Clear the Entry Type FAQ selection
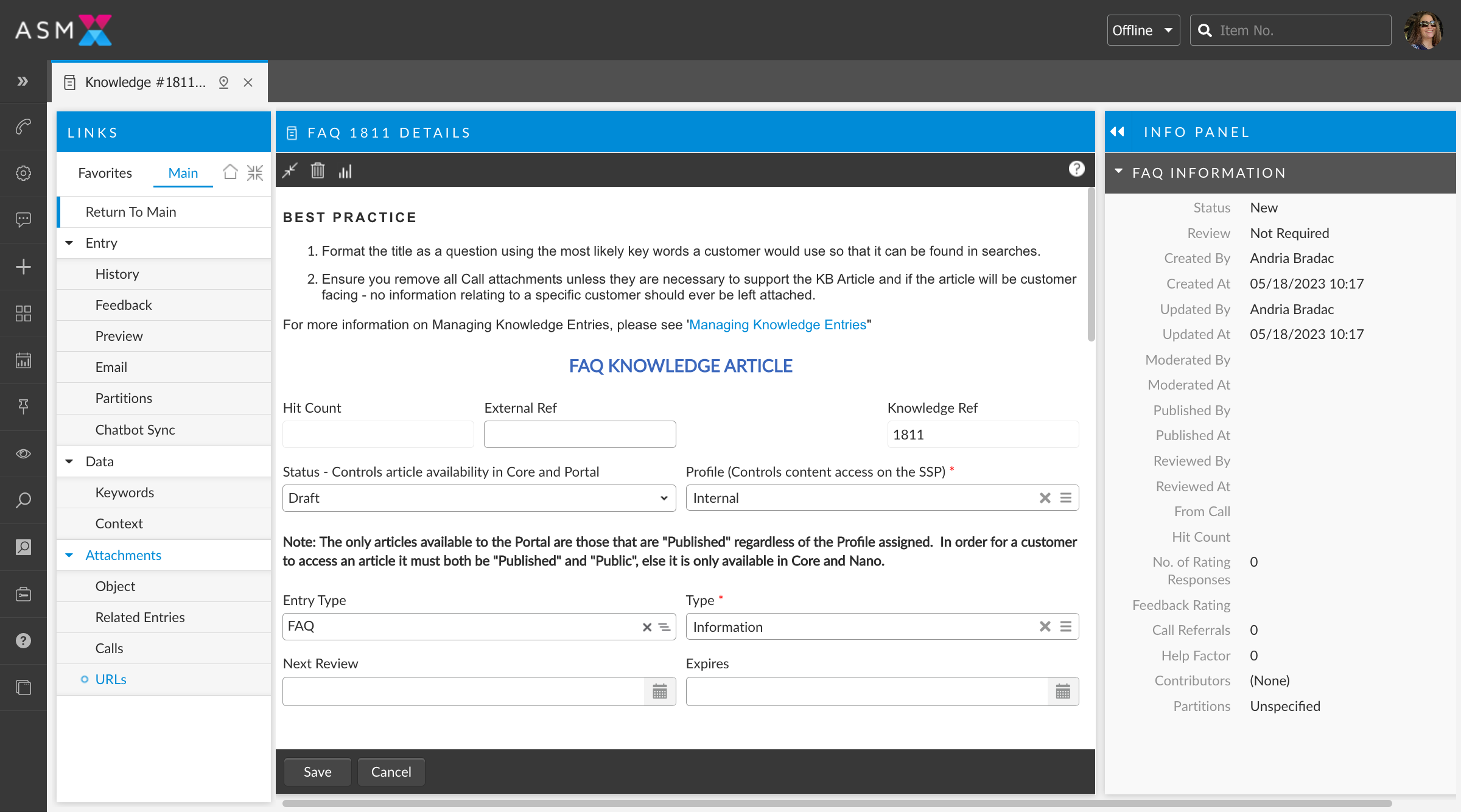This screenshot has width=1461, height=812. point(645,626)
